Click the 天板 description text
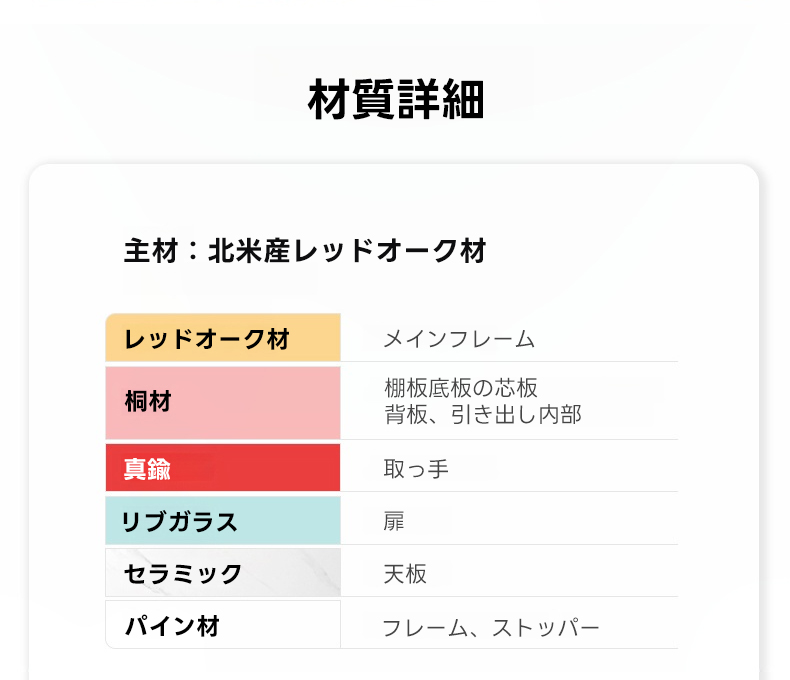 [x=405, y=574]
